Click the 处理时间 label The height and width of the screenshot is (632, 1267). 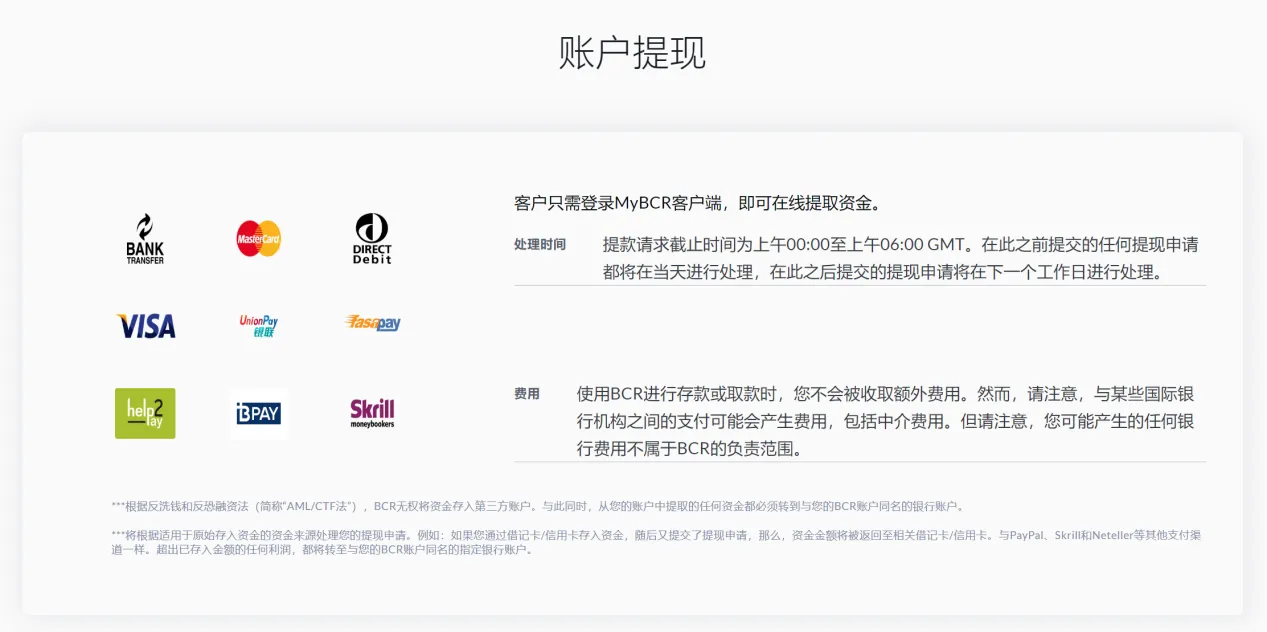tap(540, 244)
